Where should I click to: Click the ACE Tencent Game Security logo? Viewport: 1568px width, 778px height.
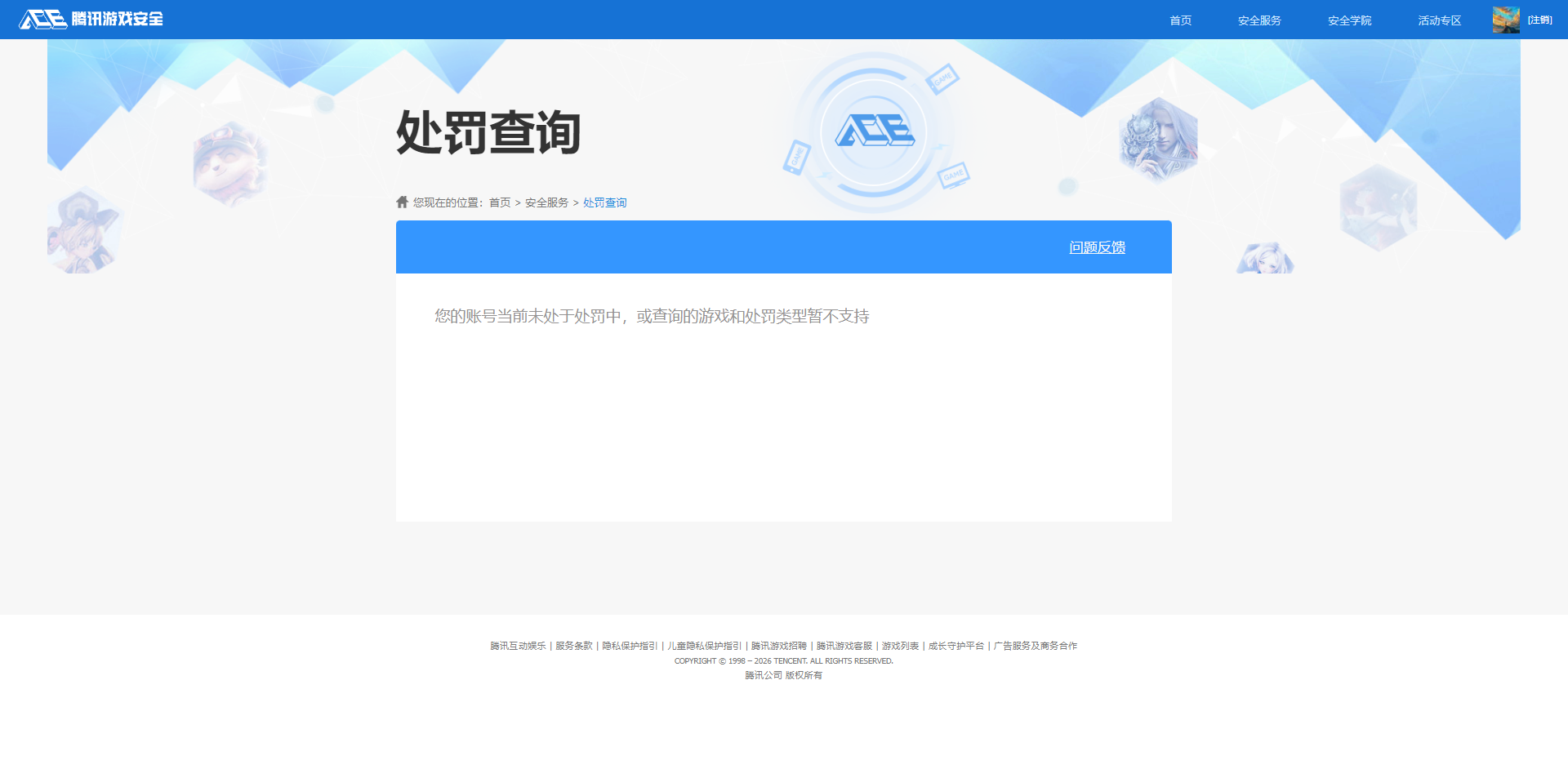[x=90, y=19]
